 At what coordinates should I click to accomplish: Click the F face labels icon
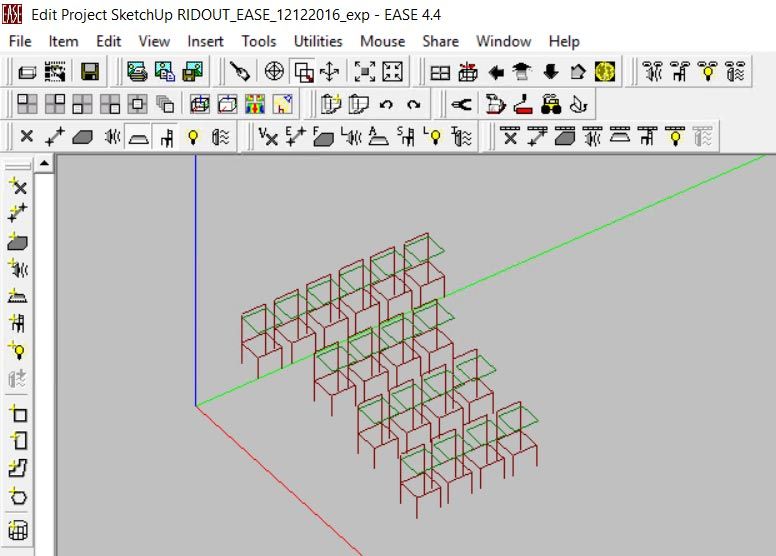tap(323, 137)
